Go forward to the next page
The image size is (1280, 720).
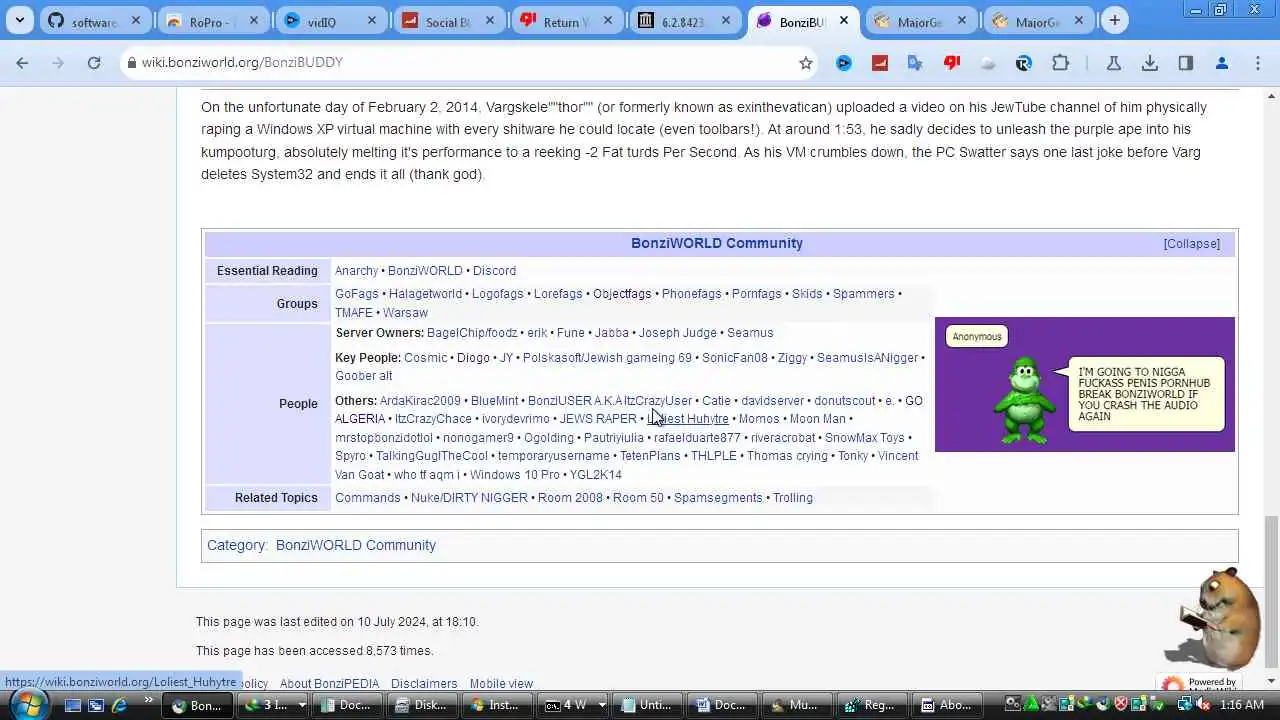coord(58,62)
